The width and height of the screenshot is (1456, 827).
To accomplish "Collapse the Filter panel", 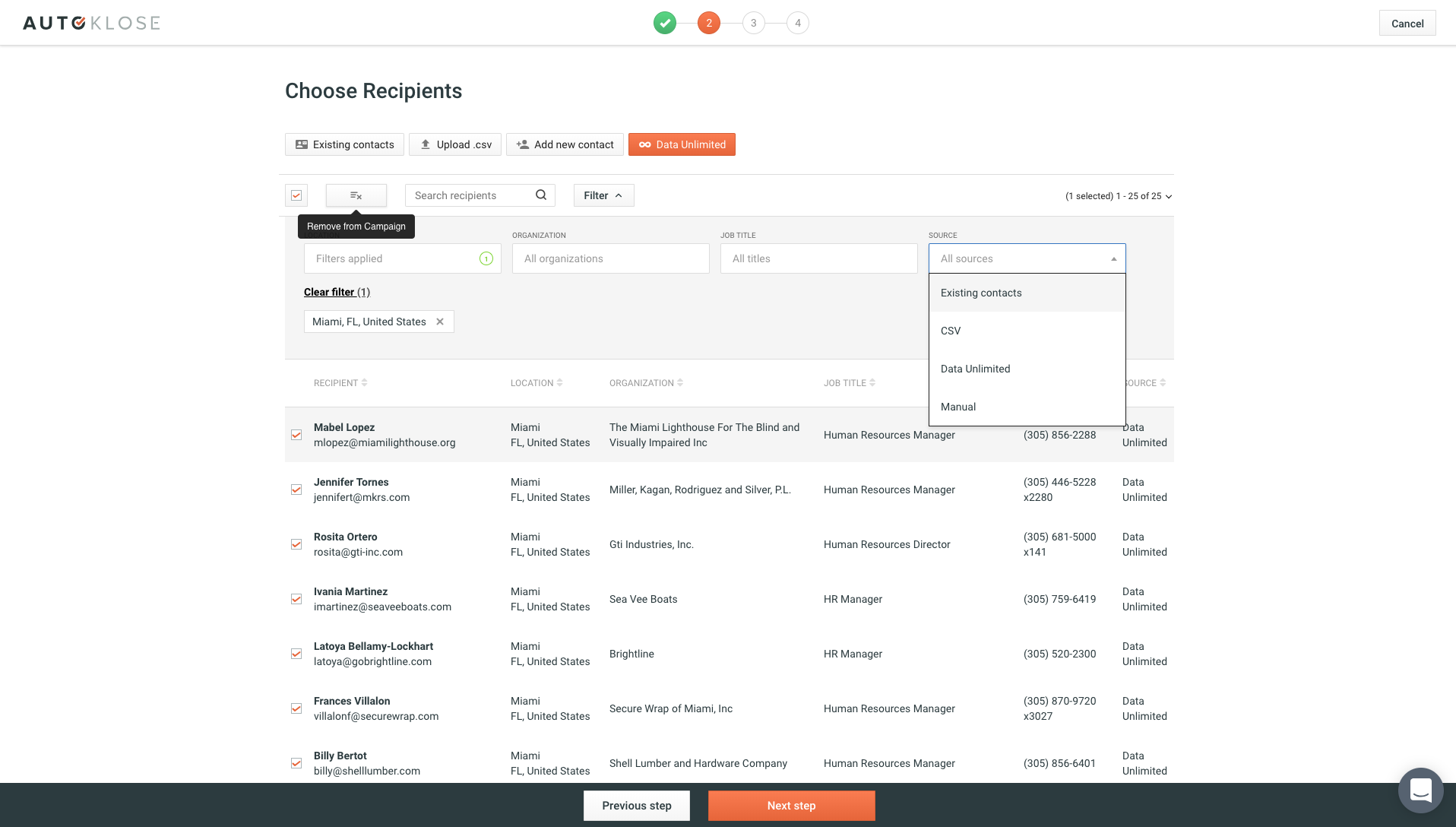I will pyautogui.click(x=603, y=195).
